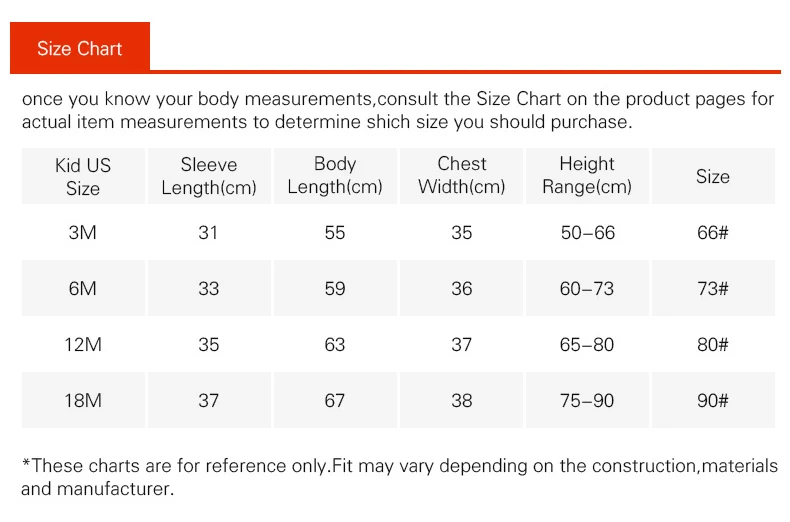Select the 73# size cell
Image resolution: width=790 pixels, height=522 pixels.
[x=713, y=288]
